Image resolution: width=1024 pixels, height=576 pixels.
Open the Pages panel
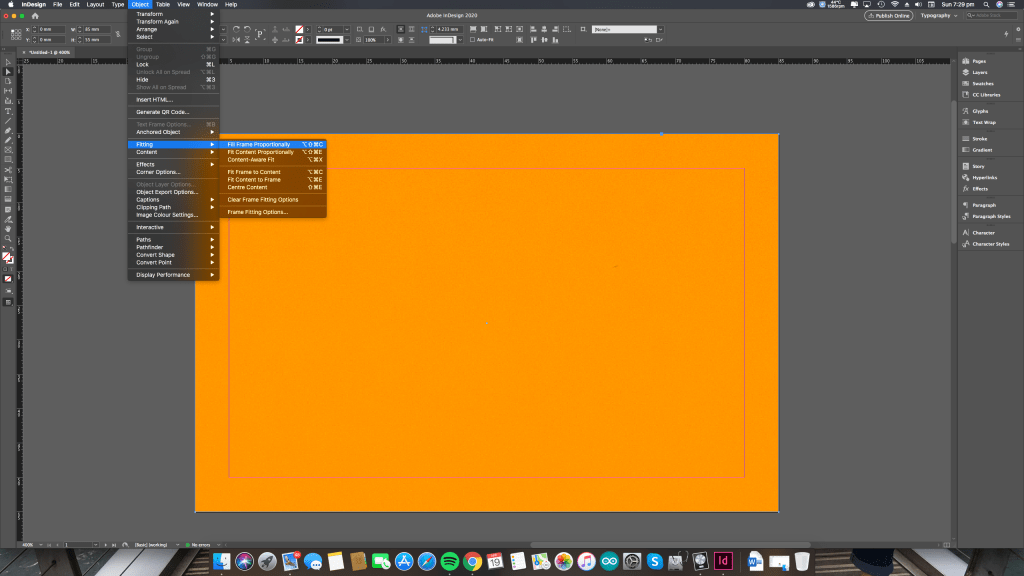tap(979, 61)
